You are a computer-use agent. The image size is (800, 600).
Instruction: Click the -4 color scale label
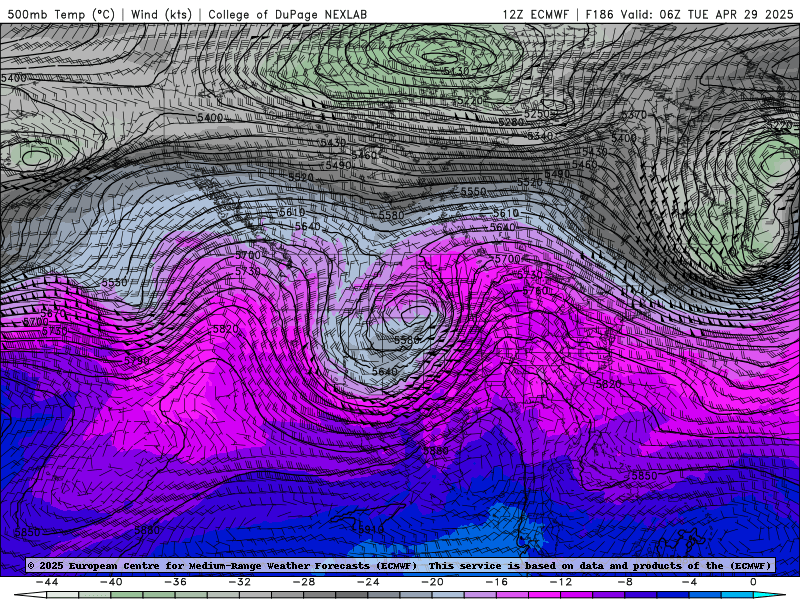click(690, 582)
